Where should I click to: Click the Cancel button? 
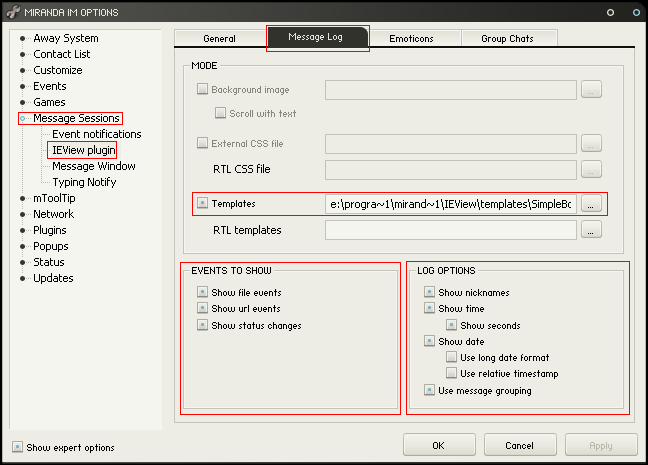tap(520, 445)
